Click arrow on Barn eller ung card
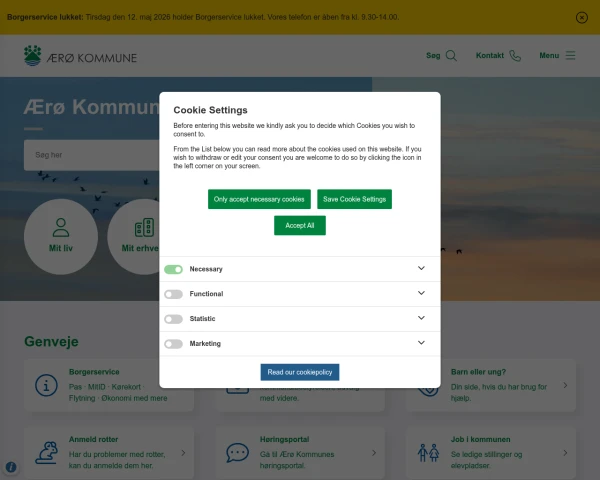 click(565, 385)
